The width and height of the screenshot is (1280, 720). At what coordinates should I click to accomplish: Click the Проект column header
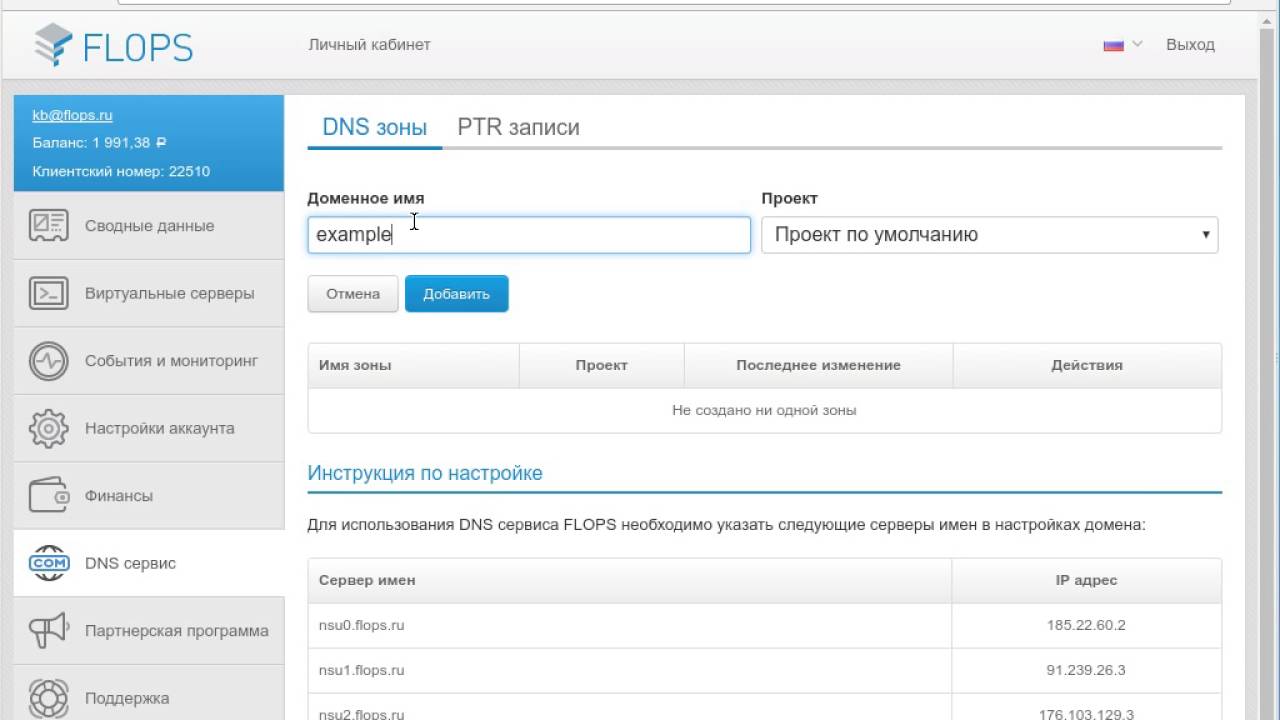click(602, 365)
